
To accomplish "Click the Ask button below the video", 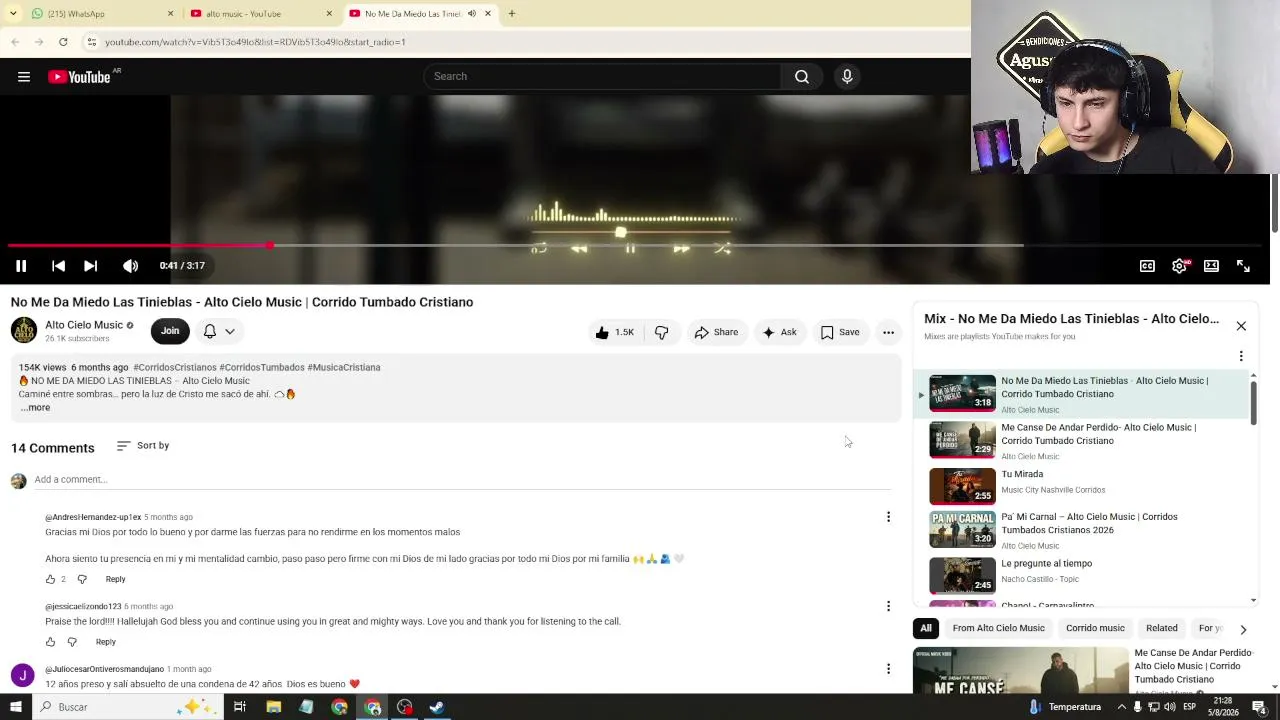I will (x=779, y=333).
